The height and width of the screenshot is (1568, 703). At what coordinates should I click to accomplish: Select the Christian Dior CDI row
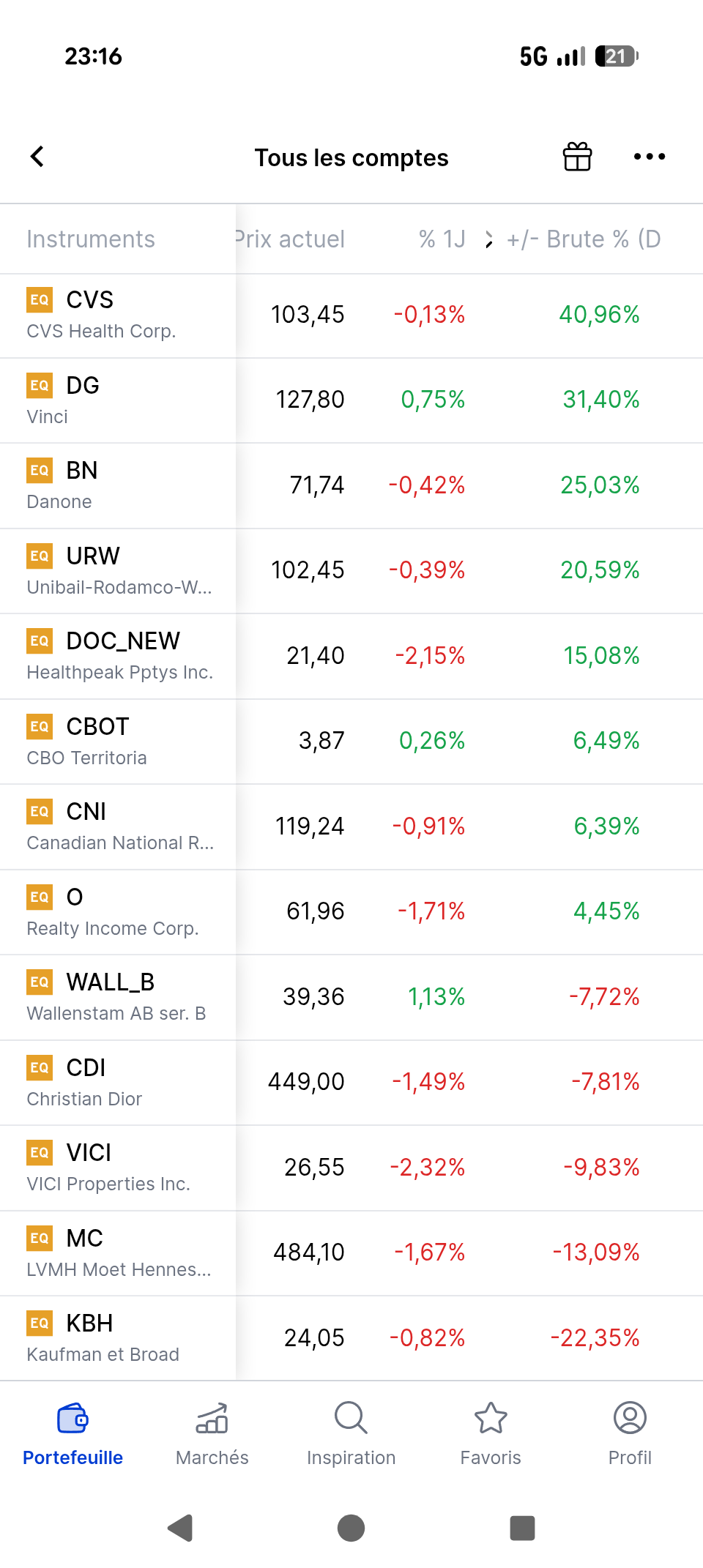tap(351, 1083)
